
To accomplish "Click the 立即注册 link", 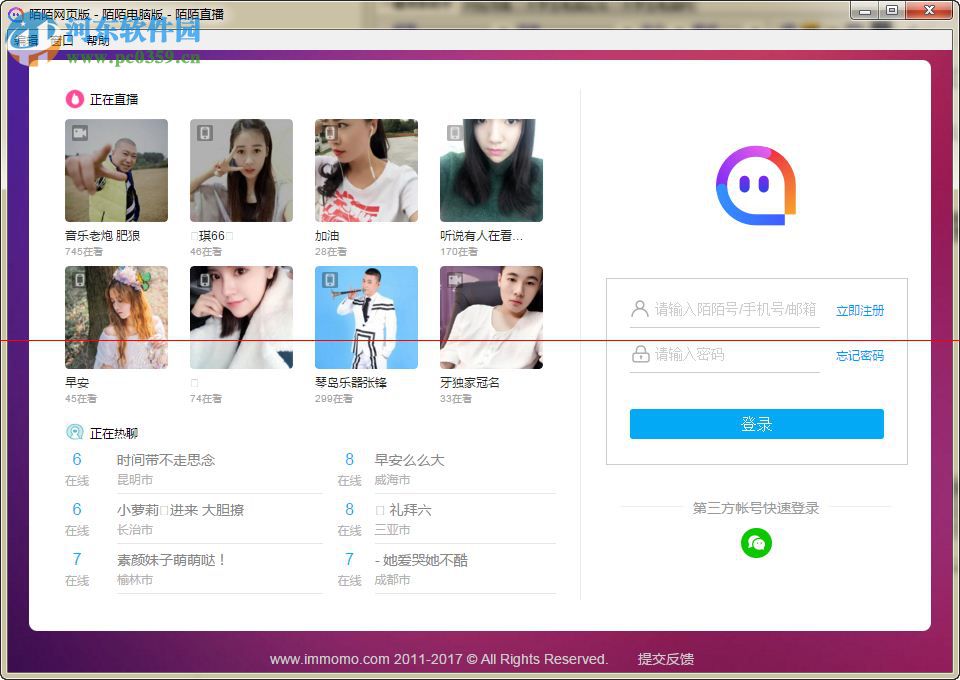I will (860, 310).
